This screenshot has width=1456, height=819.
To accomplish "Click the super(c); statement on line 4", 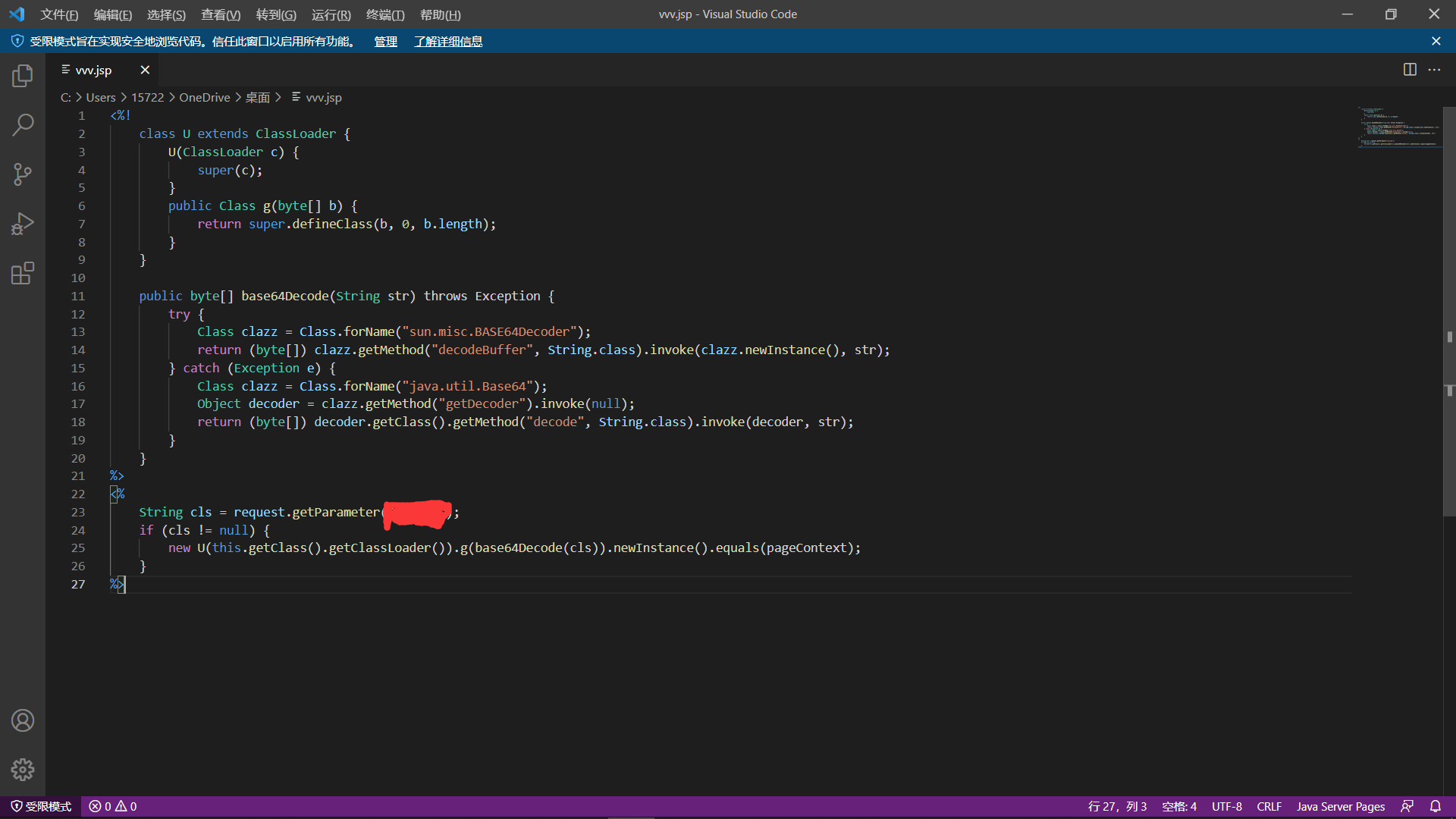I will pos(230,170).
